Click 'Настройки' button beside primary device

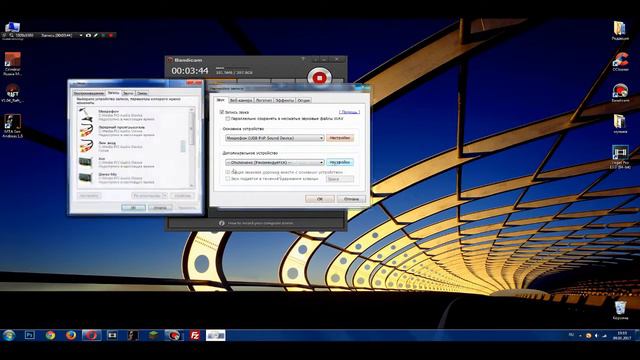point(340,138)
